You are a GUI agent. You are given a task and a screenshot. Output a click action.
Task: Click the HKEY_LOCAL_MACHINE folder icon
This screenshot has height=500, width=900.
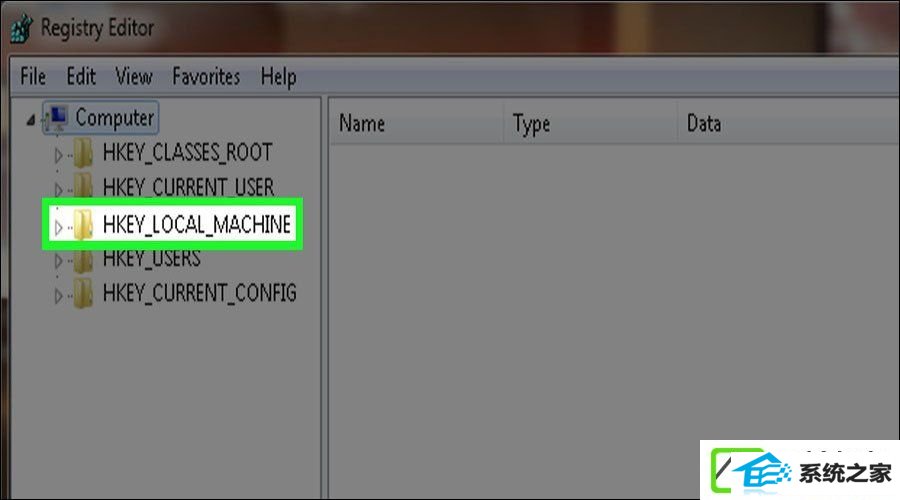click(83, 224)
